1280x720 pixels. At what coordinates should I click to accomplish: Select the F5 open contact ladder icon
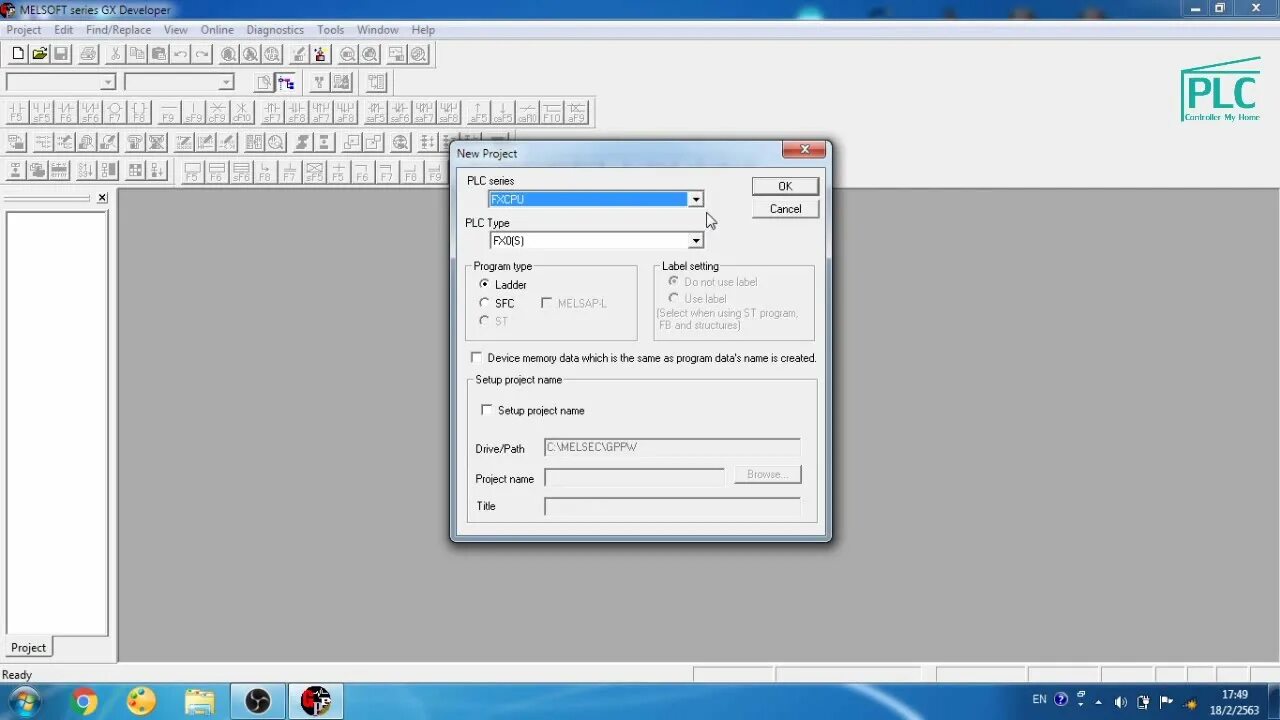(16, 112)
